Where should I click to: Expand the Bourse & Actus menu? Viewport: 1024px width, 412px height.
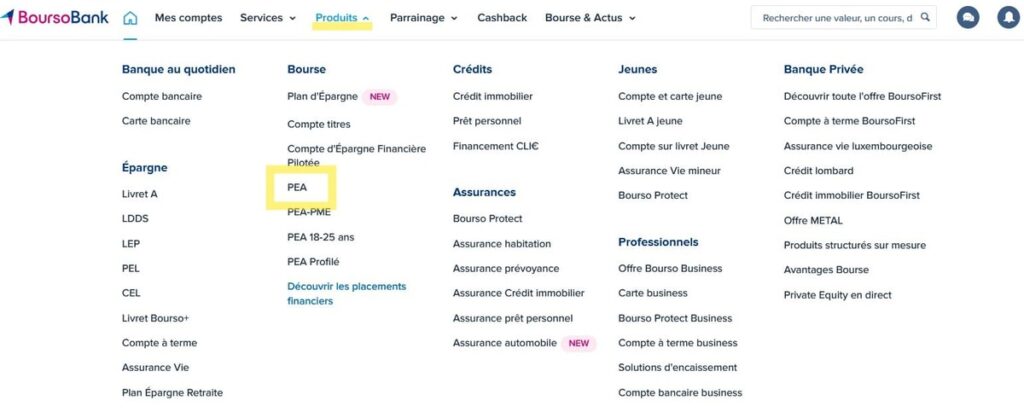tap(590, 18)
